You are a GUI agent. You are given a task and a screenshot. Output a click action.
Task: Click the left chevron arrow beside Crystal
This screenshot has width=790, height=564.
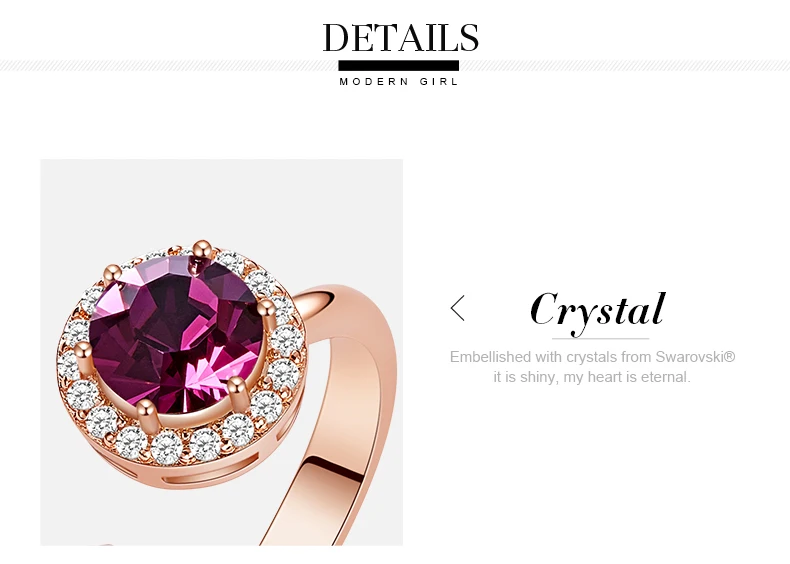click(457, 308)
